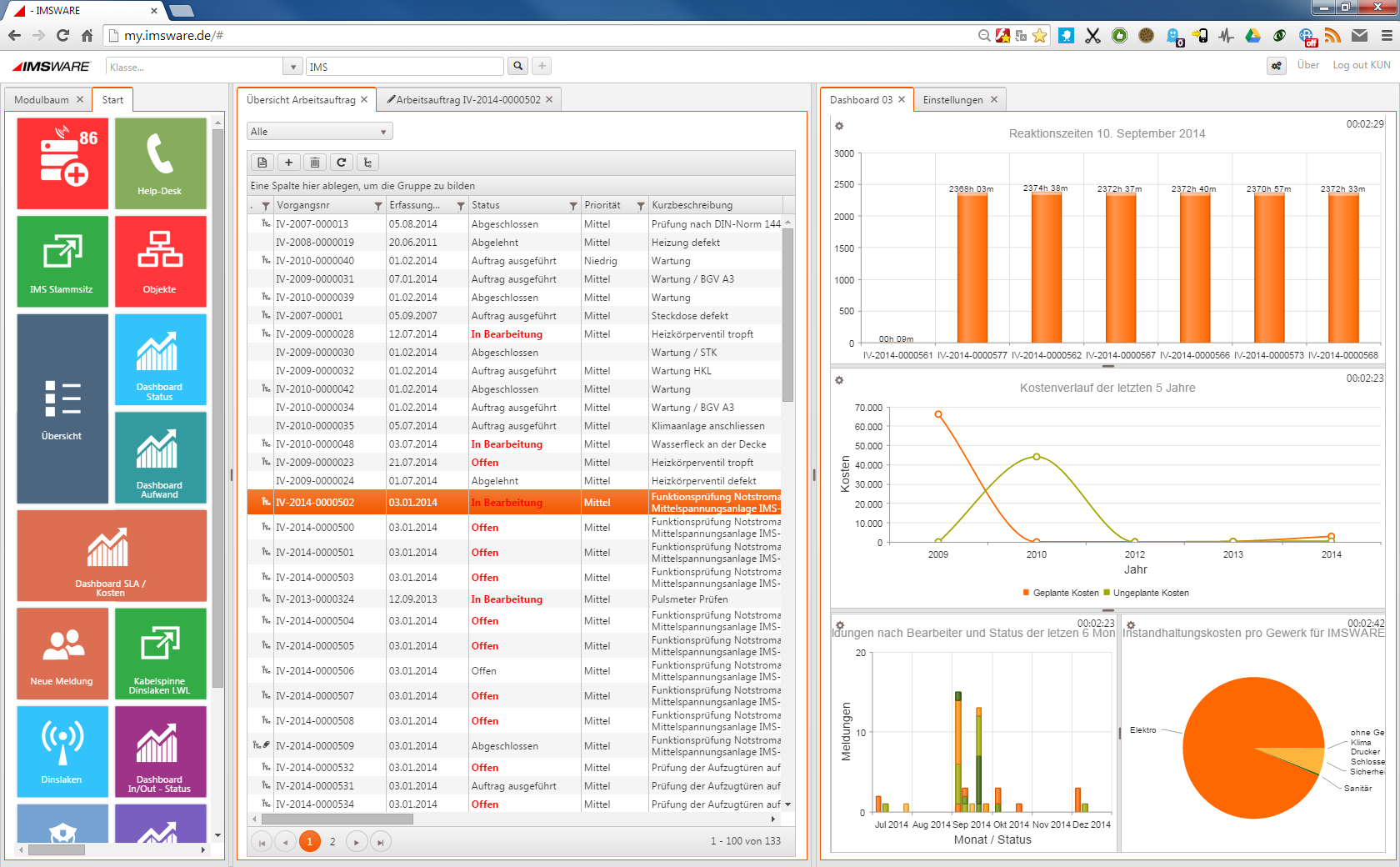
Task: Click the Dinslaken antenna tile
Action: pos(62,751)
